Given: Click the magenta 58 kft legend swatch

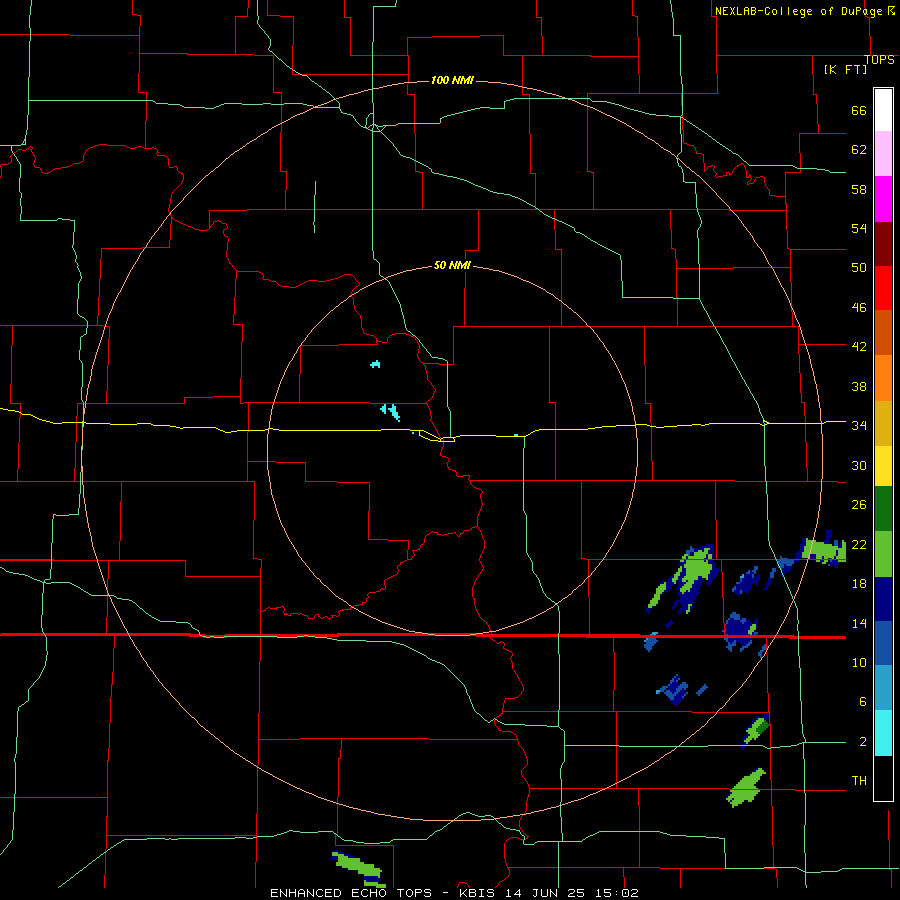Looking at the screenshot, I should (x=883, y=199).
